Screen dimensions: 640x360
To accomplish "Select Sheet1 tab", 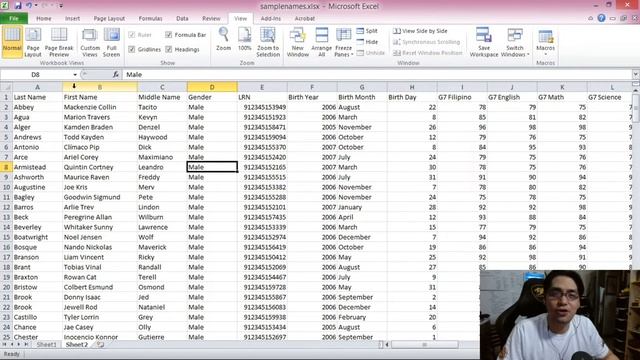I will pyautogui.click(x=46, y=344).
